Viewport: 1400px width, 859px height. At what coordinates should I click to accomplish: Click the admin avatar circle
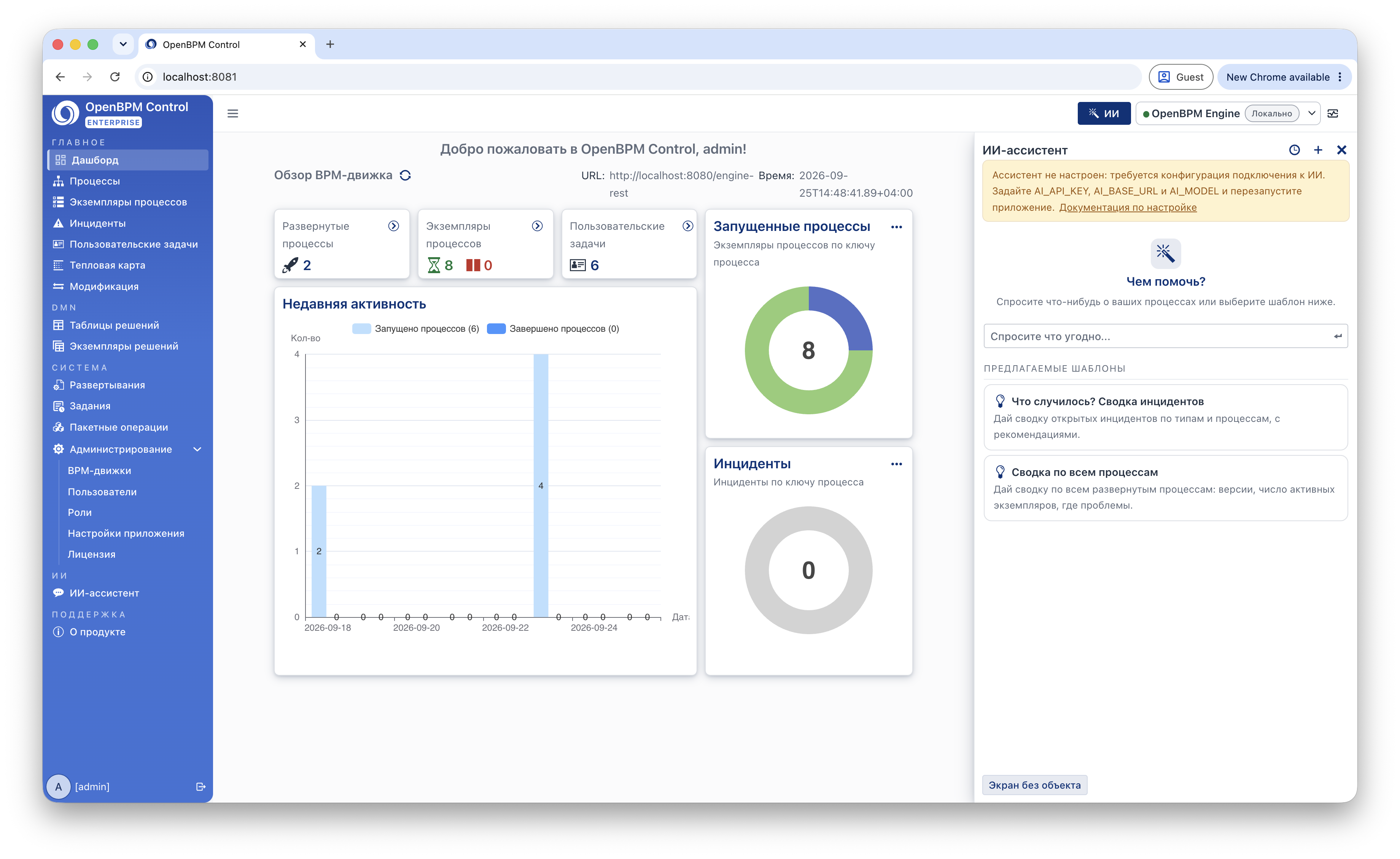pos(59,786)
